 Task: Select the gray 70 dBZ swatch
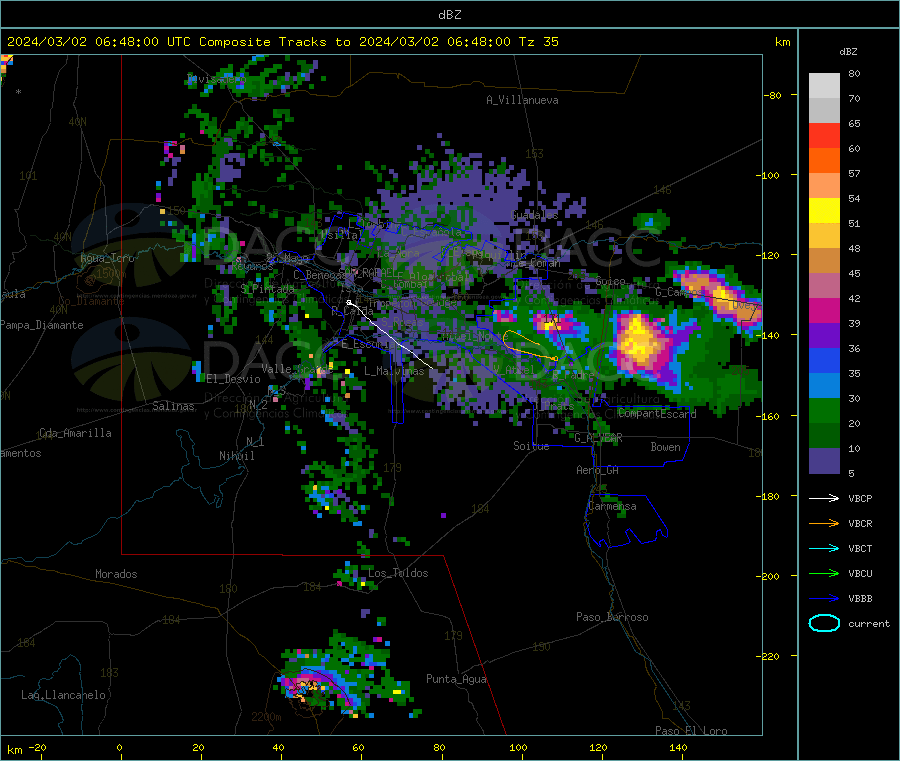click(x=824, y=111)
